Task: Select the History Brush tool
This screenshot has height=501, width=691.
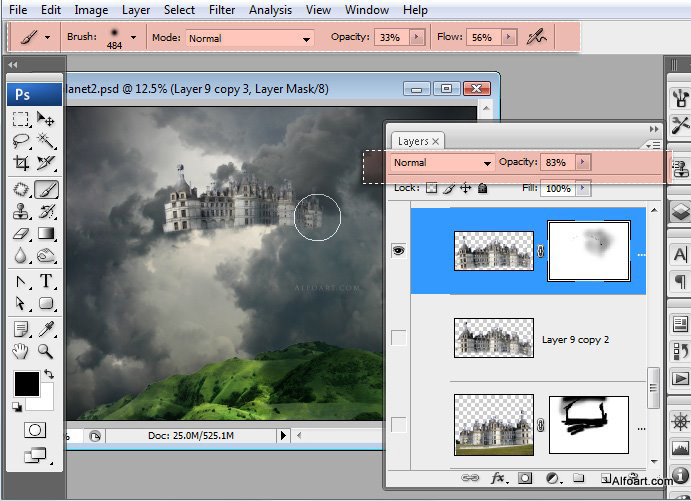Action: (x=46, y=212)
